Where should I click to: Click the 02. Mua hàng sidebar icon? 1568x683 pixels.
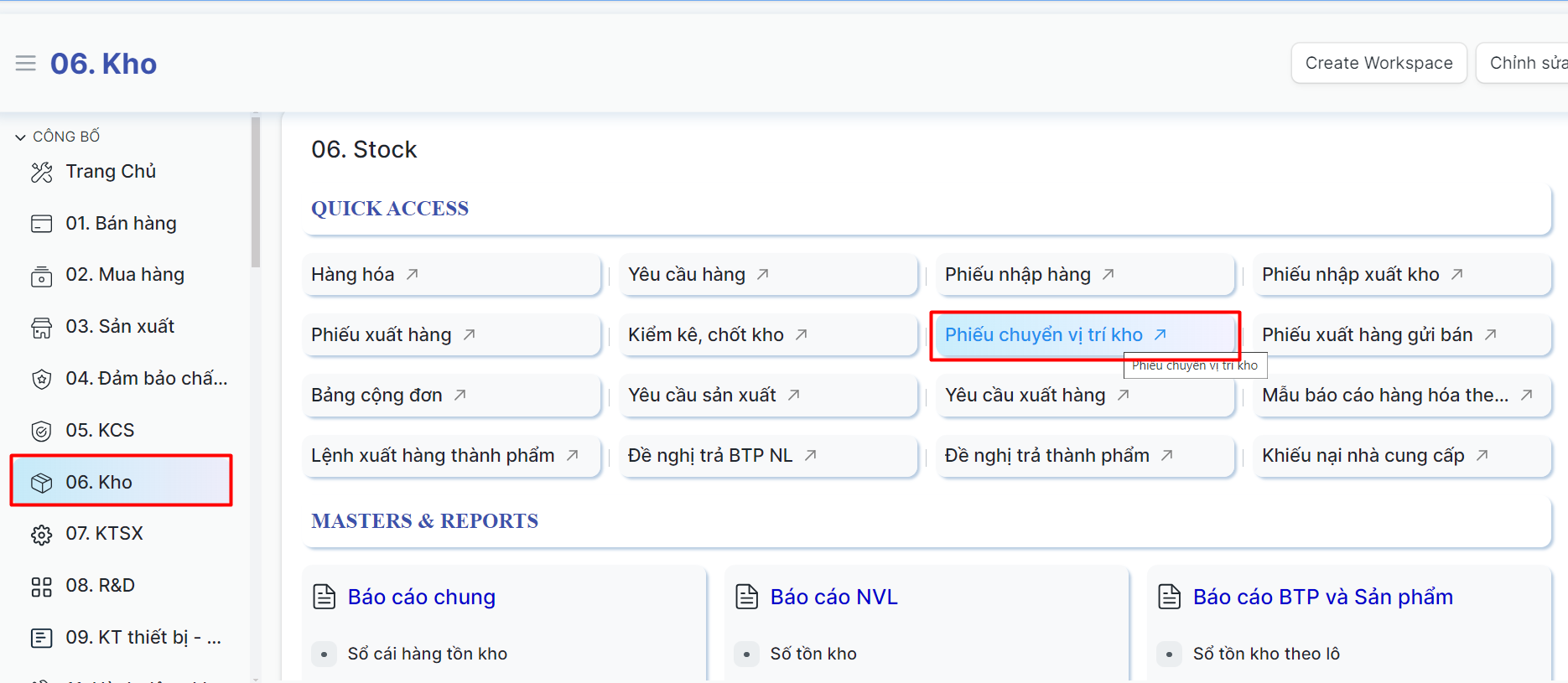coord(41,276)
